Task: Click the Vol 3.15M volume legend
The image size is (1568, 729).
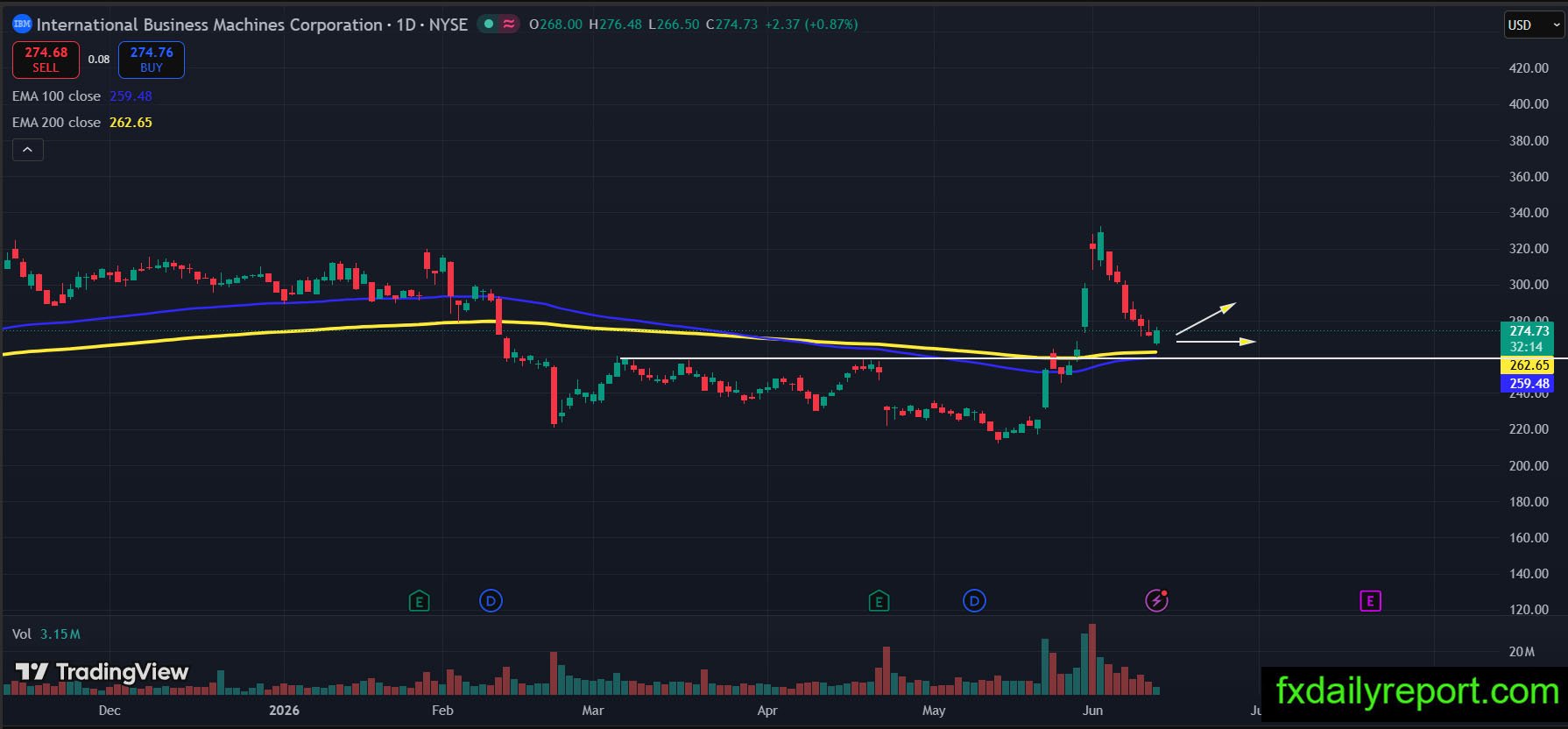Action: (x=46, y=634)
